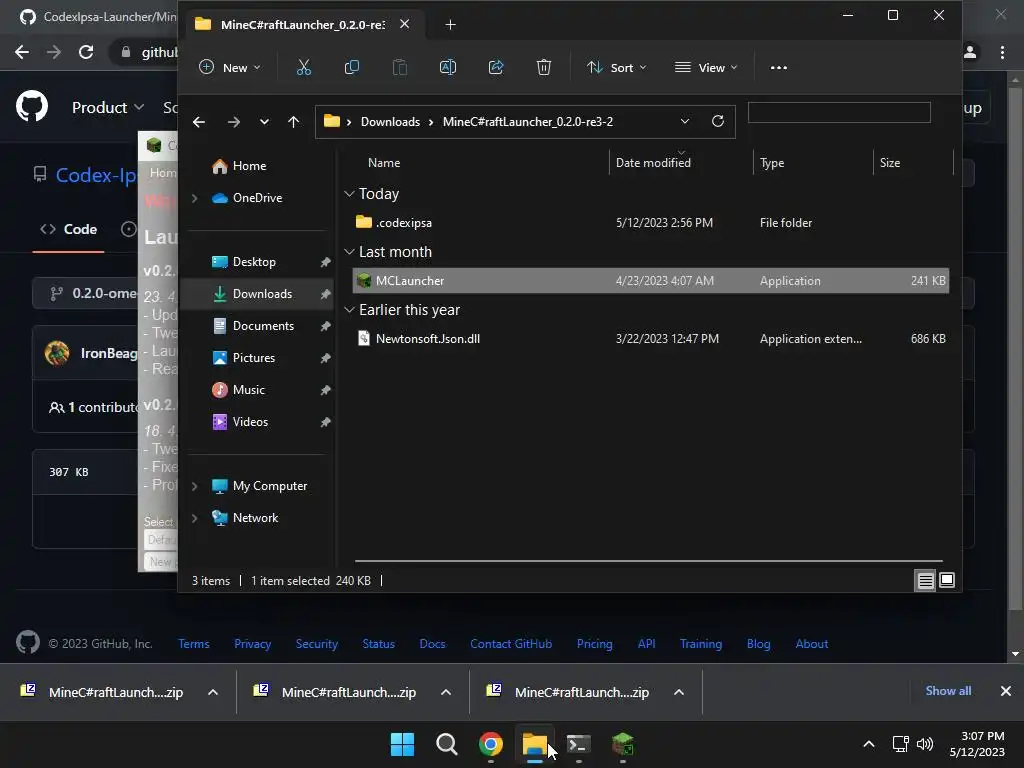This screenshot has height=768, width=1024.
Task: Collapse the Today group
Action: 349,194
